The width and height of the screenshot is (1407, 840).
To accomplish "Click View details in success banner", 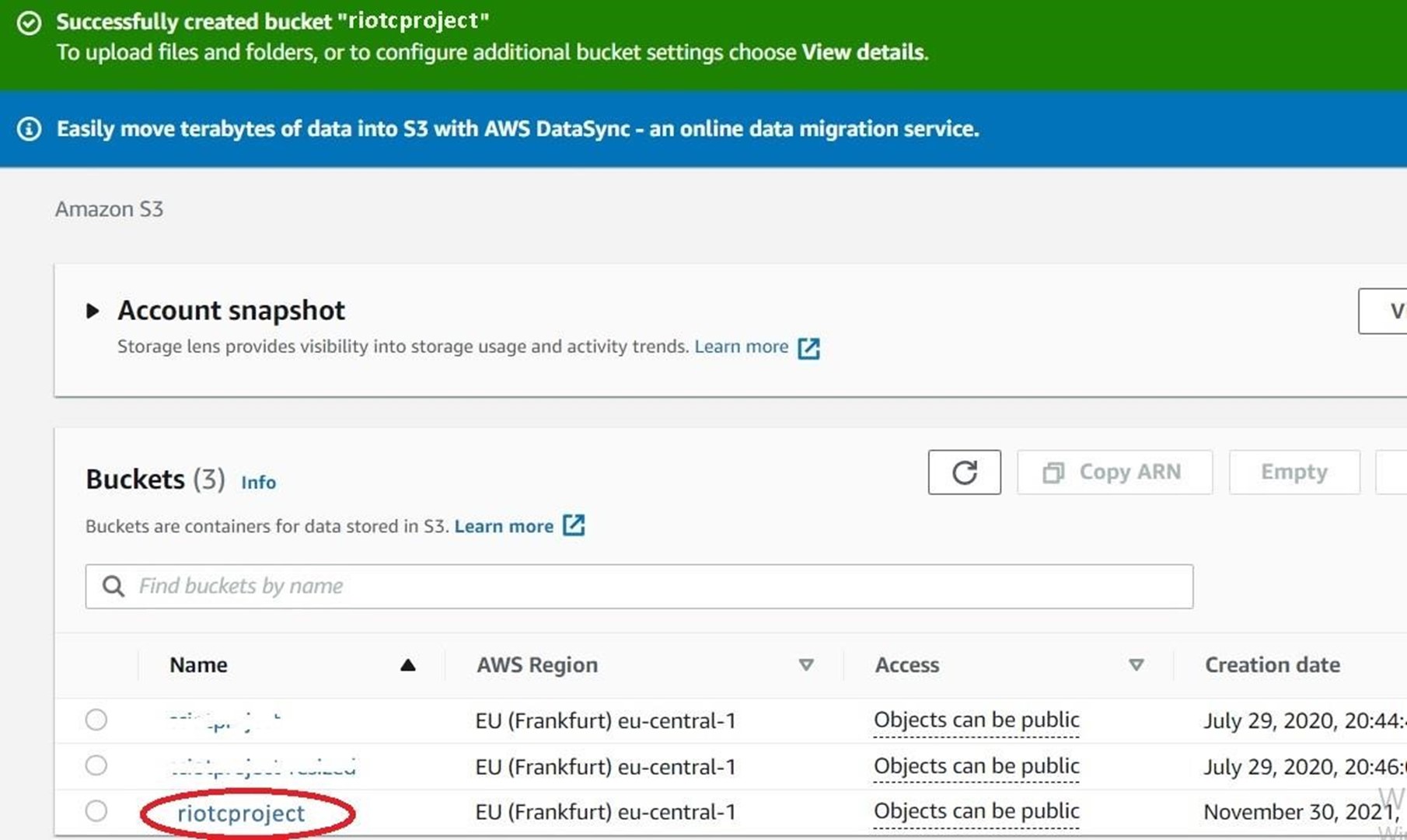I will coord(863,52).
